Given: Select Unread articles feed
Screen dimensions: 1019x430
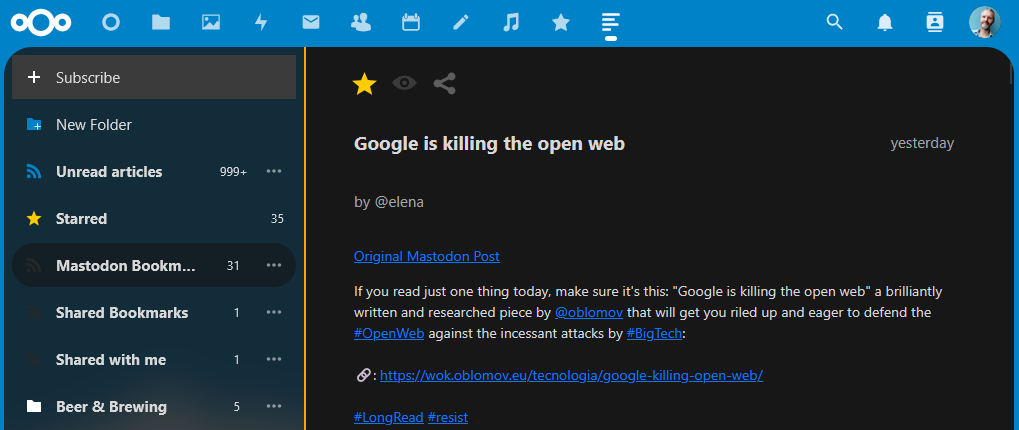Looking at the screenshot, I should click(x=154, y=171).
